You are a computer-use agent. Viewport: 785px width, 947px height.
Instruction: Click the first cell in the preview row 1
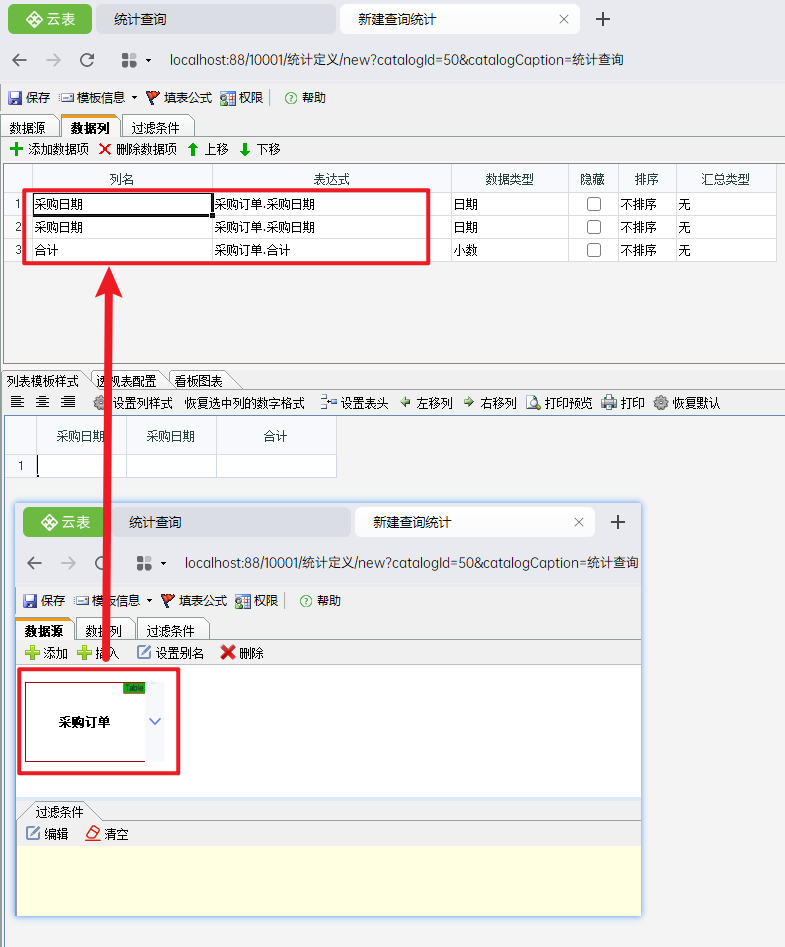pos(82,466)
